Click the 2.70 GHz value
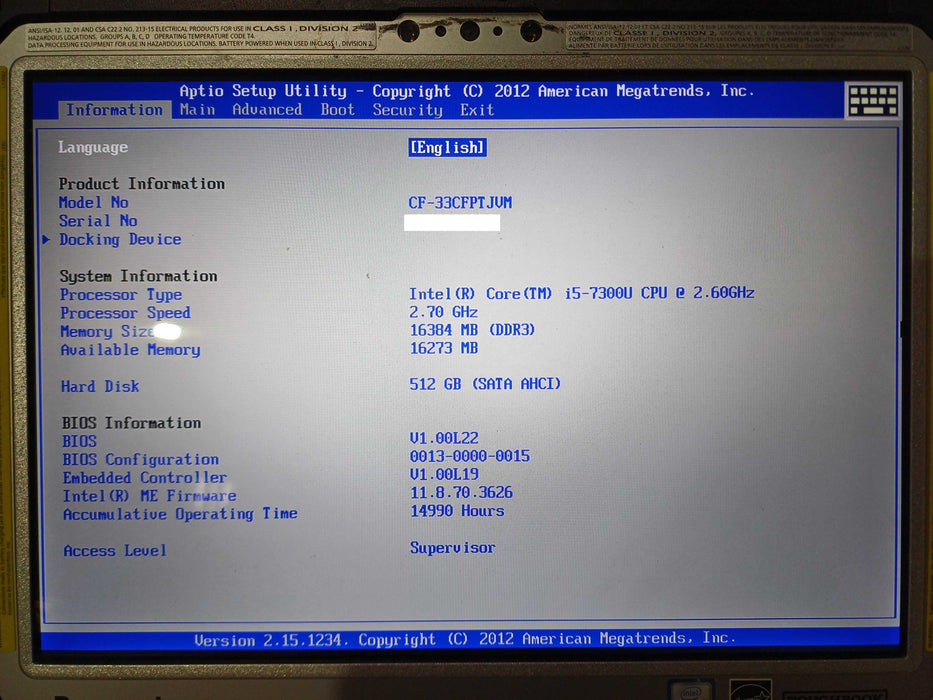Screen dimensions: 933x700 pos(443,312)
